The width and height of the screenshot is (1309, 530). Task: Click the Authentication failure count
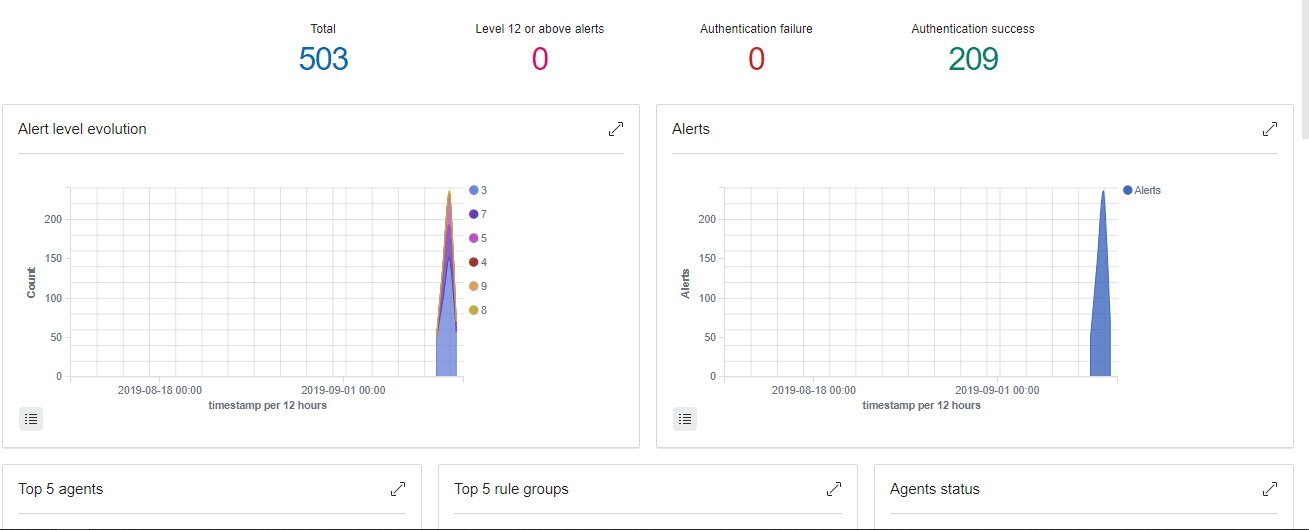[x=756, y=60]
